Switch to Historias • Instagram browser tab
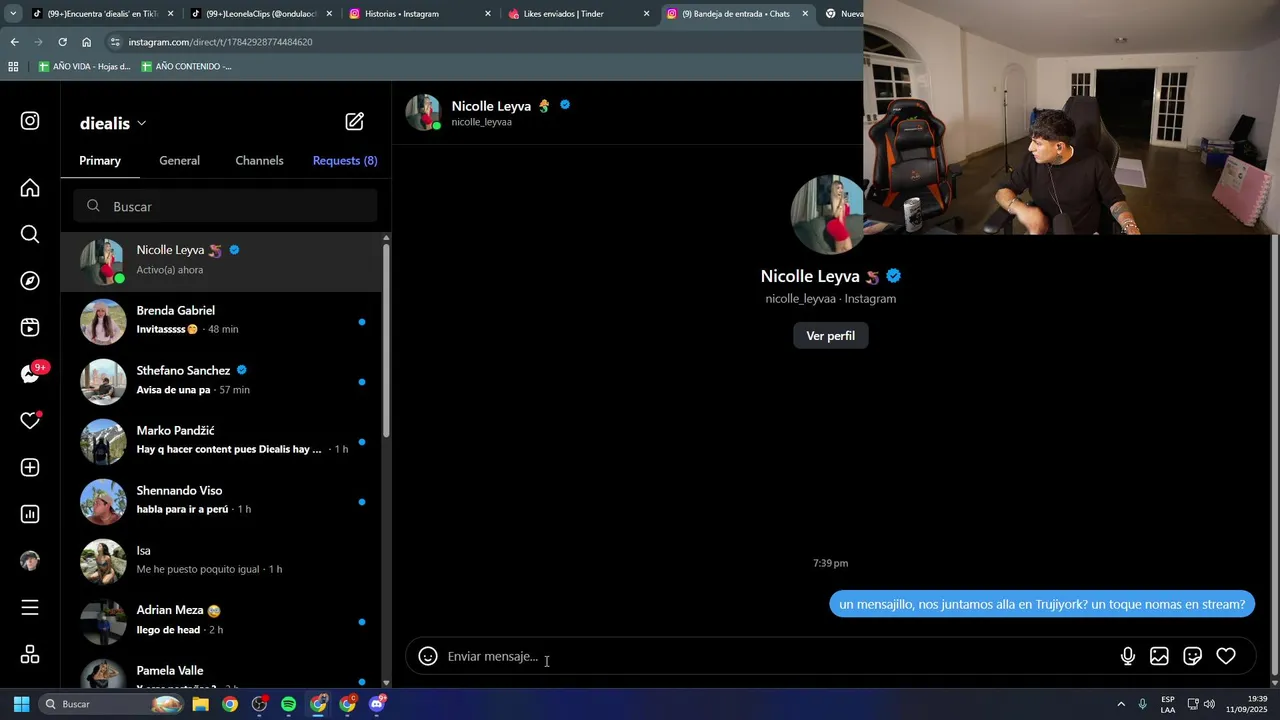Viewport: 1280px width, 720px height. [420, 14]
